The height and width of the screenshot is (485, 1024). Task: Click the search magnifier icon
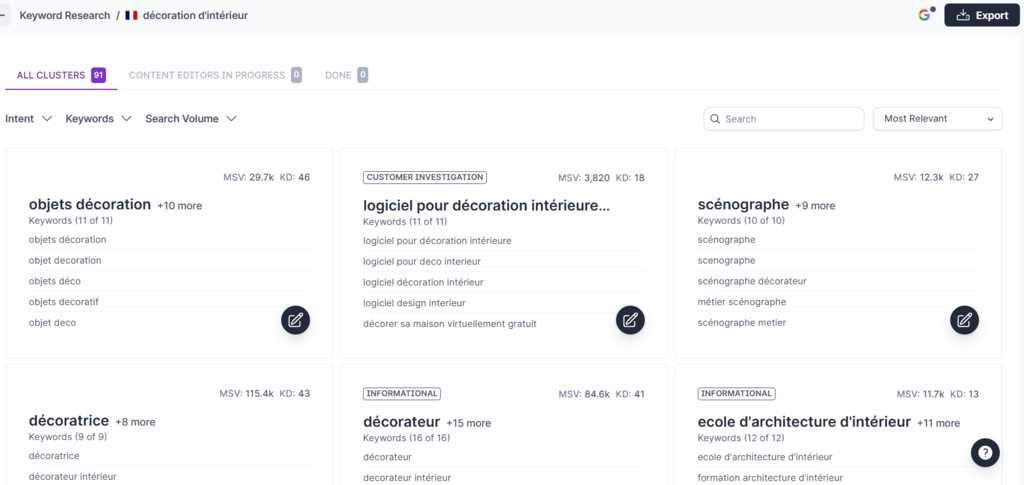[715, 119]
